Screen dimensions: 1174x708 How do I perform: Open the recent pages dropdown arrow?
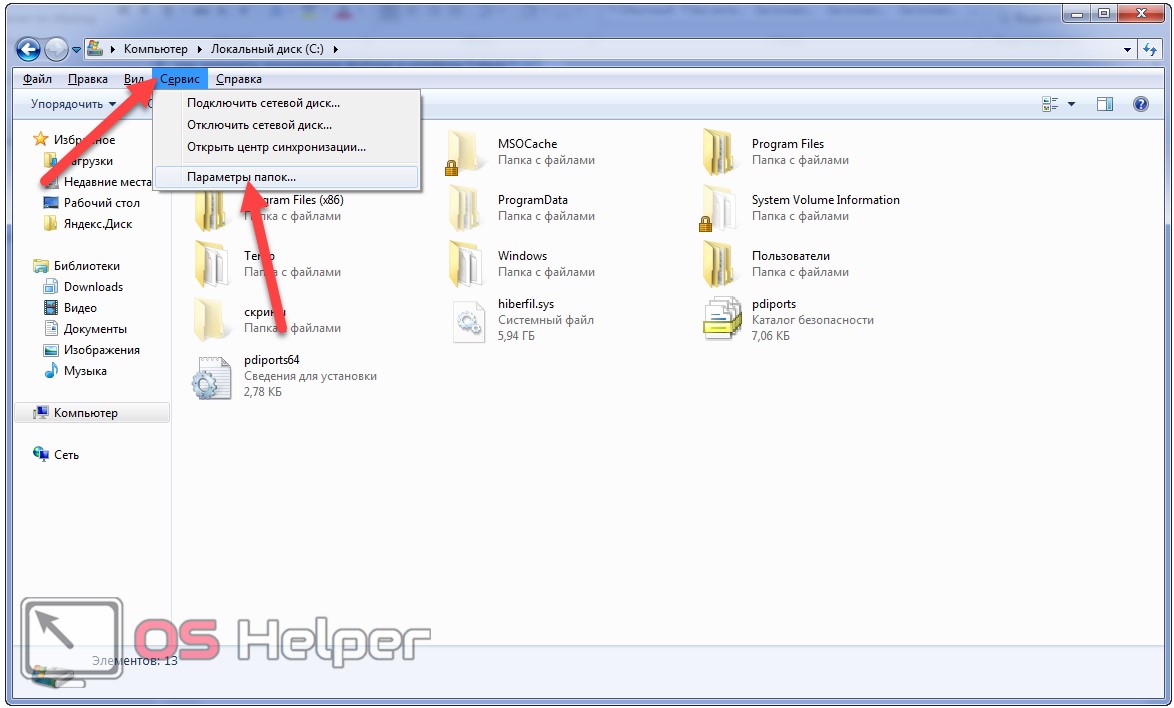tap(76, 50)
